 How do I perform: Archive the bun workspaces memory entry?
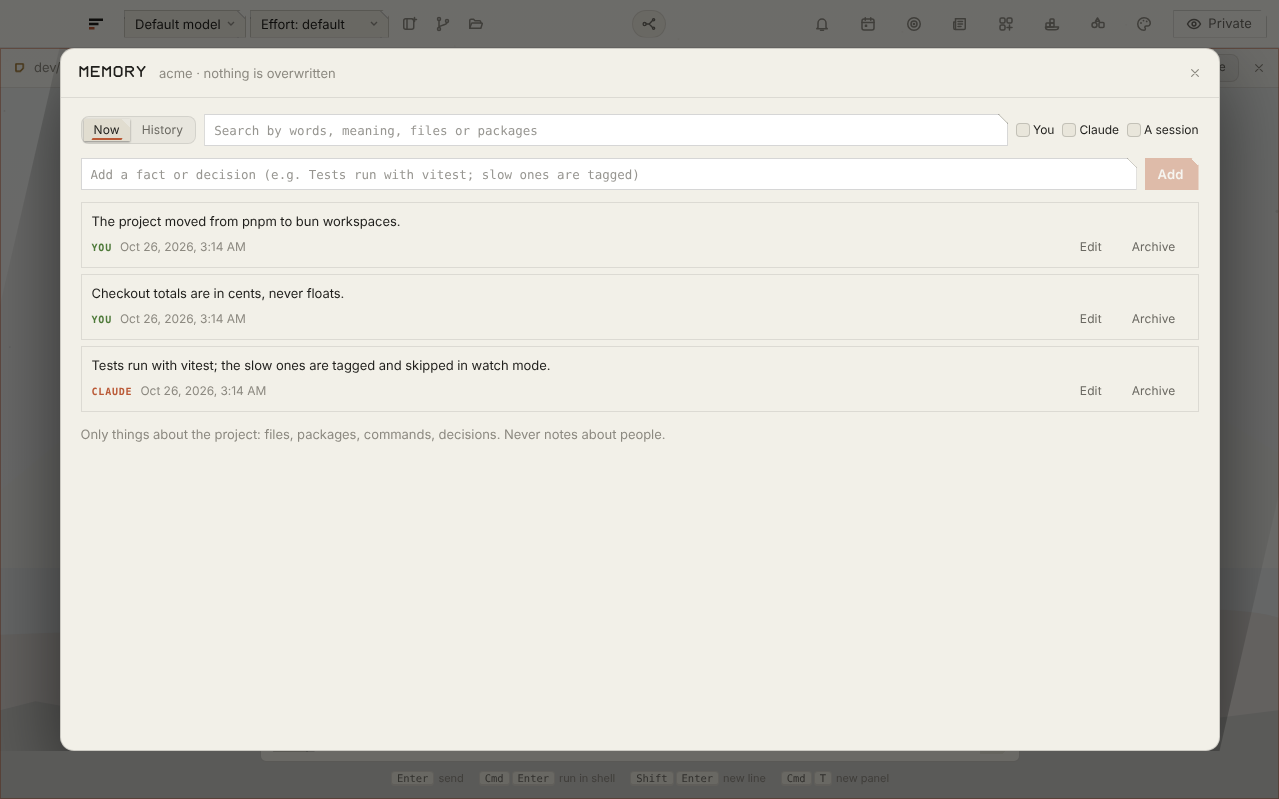point(1153,247)
